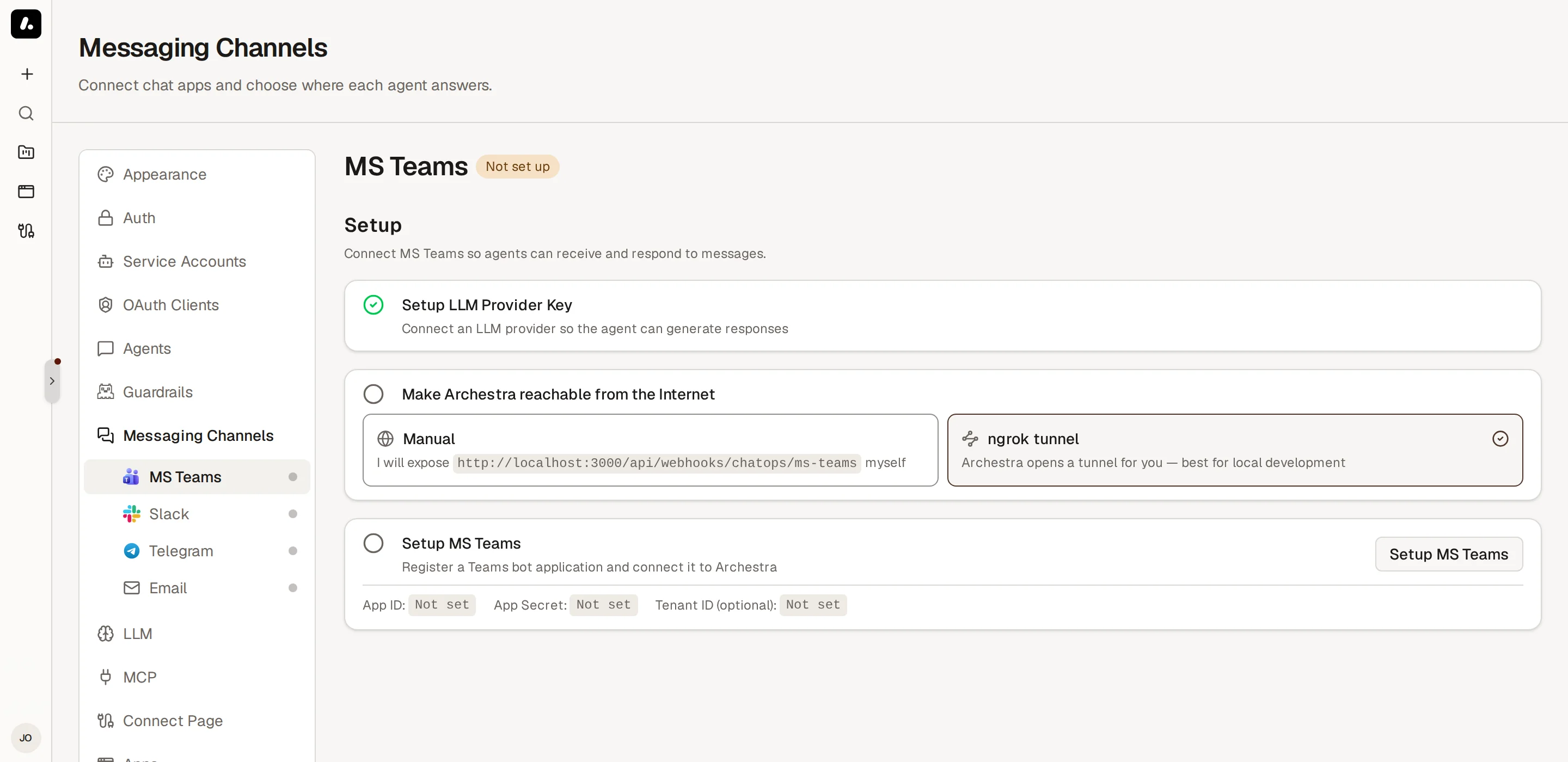This screenshot has height=762, width=1568.
Task: Select Email channel entry
Action: pos(197,588)
